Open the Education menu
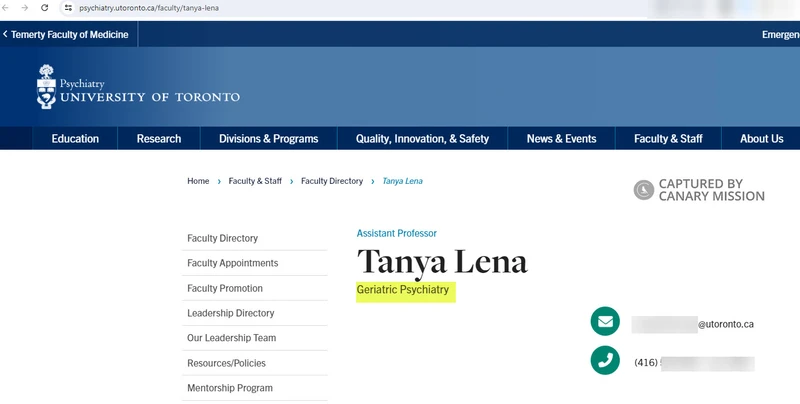800x404 pixels. (75, 139)
